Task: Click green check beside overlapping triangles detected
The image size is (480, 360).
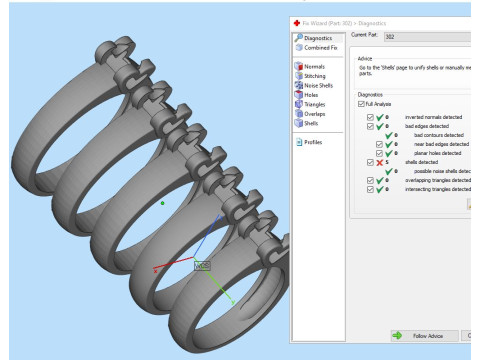Action: tap(380, 180)
